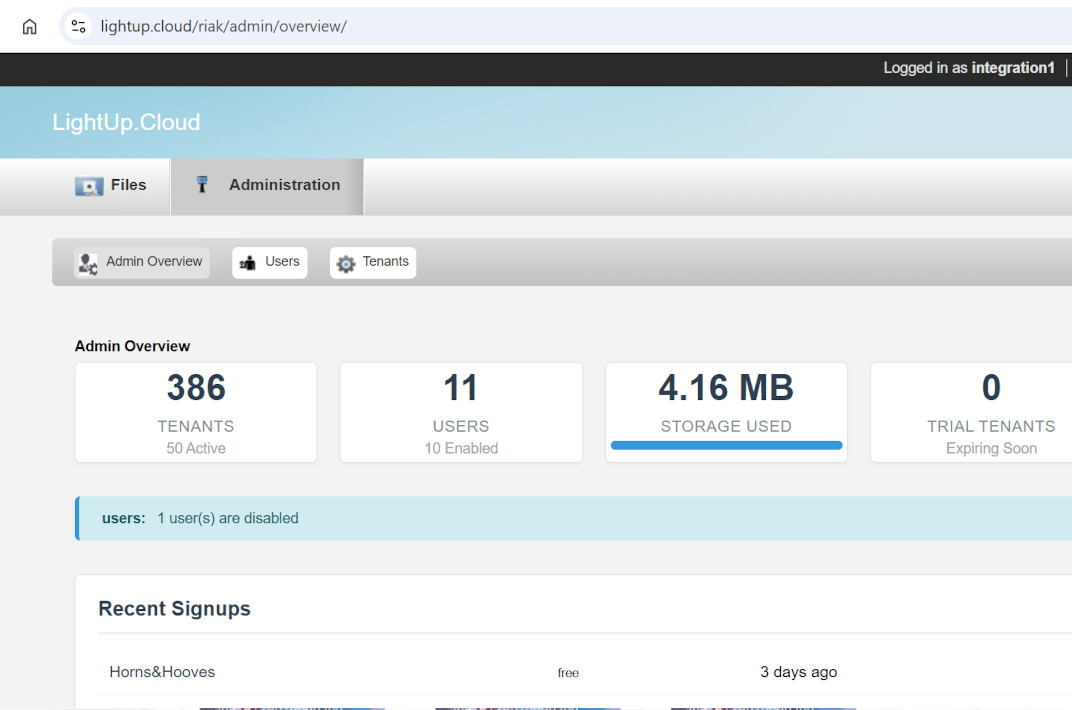Click the 50 Active label

pyautogui.click(x=196, y=448)
